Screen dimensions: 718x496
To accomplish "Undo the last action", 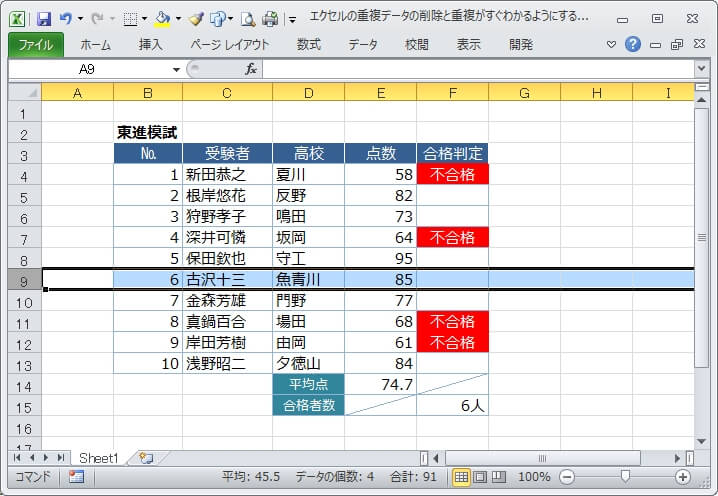I will 66,18.
